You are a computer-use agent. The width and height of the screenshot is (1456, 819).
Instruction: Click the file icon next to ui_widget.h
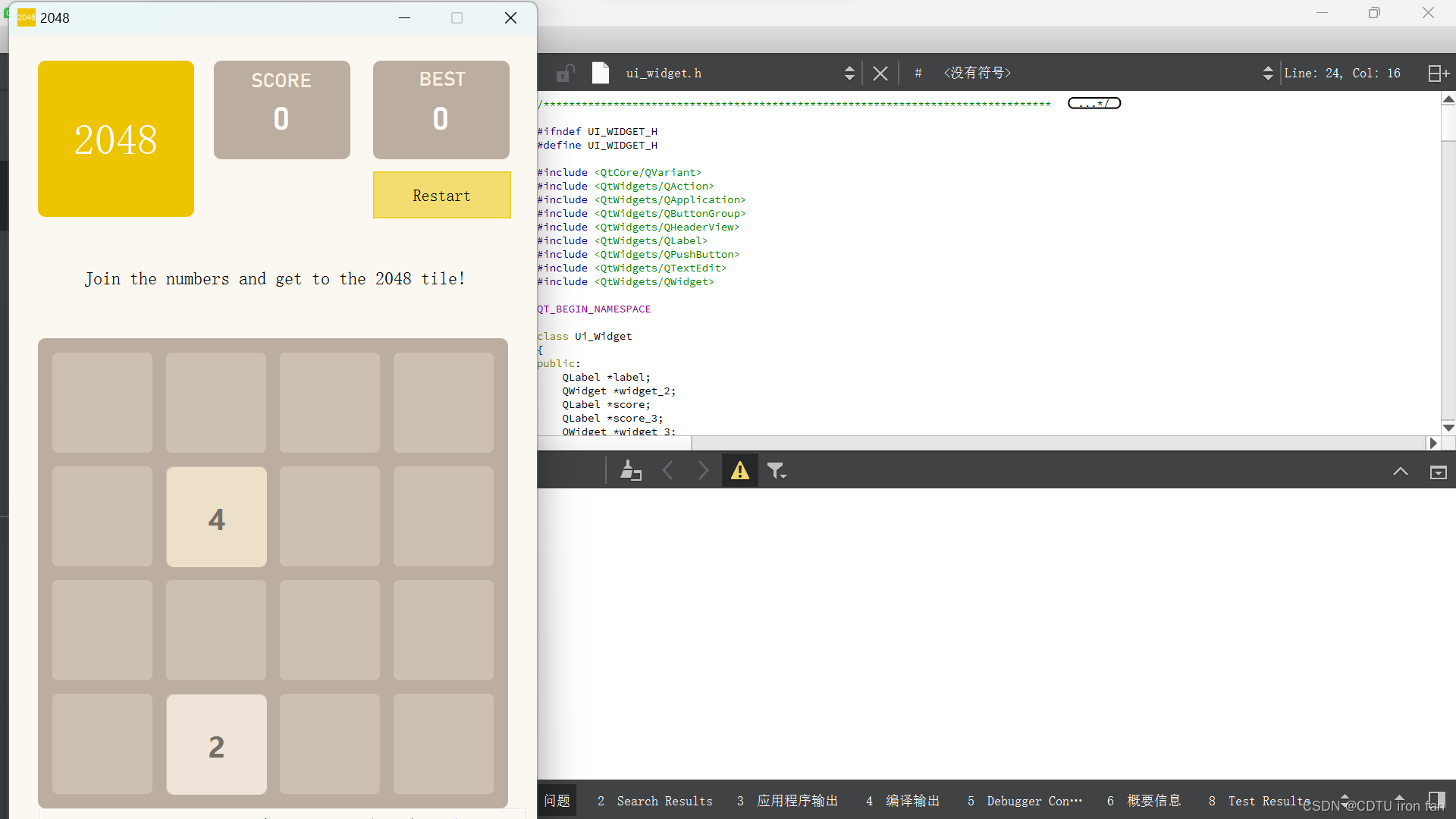600,73
